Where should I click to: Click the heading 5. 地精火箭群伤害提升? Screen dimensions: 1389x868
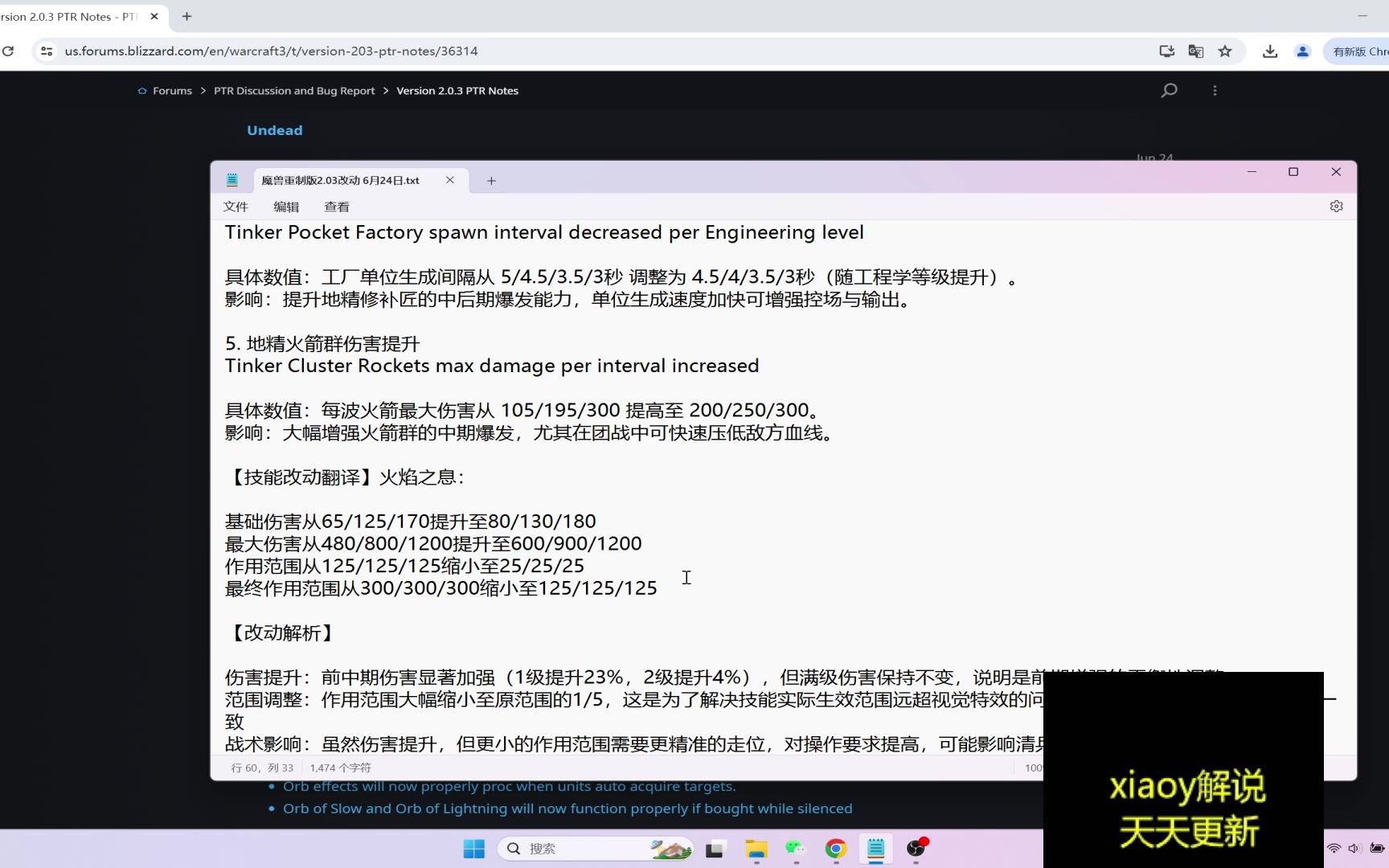(322, 344)
